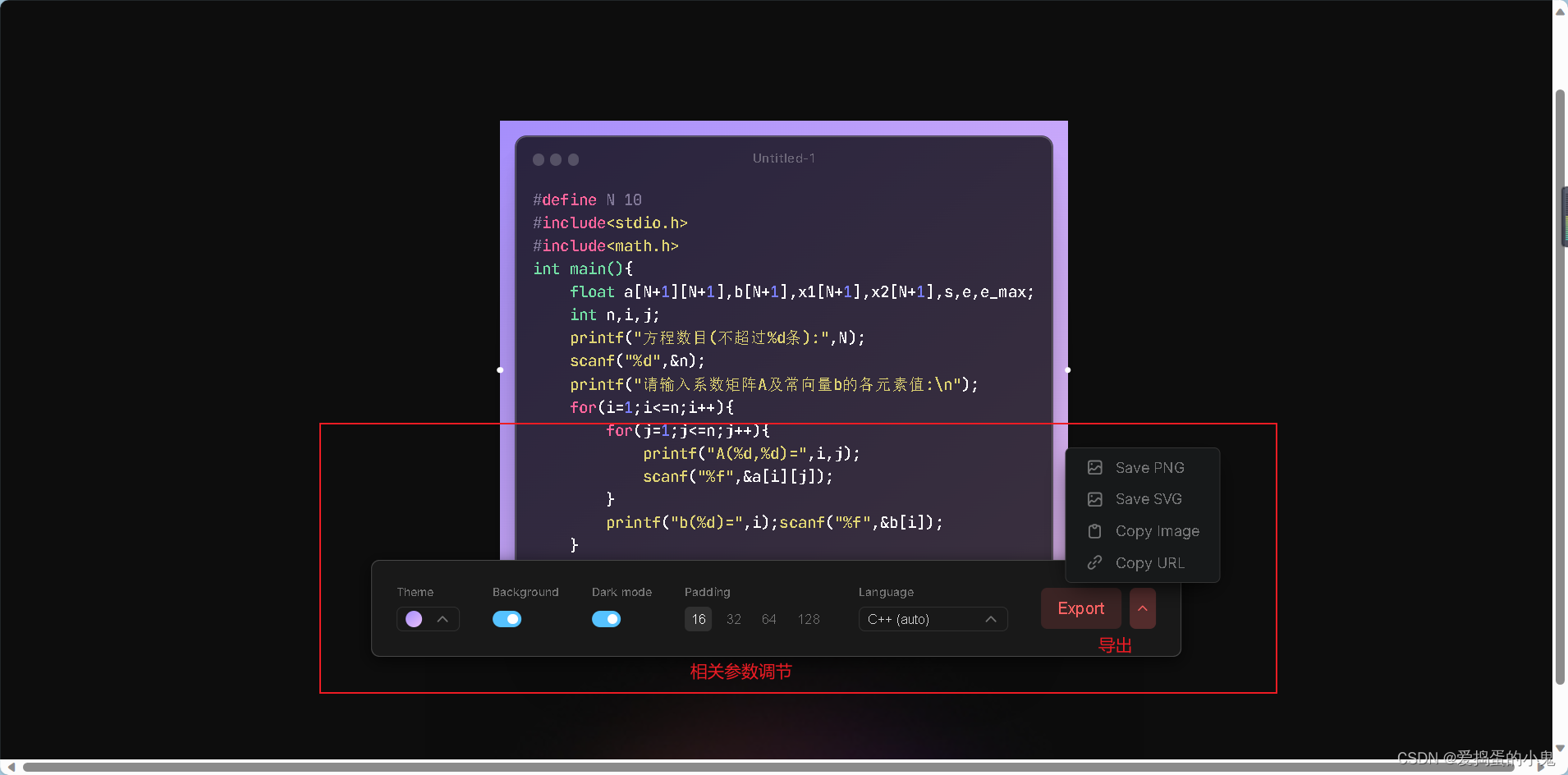This screenshot has height=775, width=1568.
Task: Click the code line 'int n,i,j;'
Action: pos(615,314)
